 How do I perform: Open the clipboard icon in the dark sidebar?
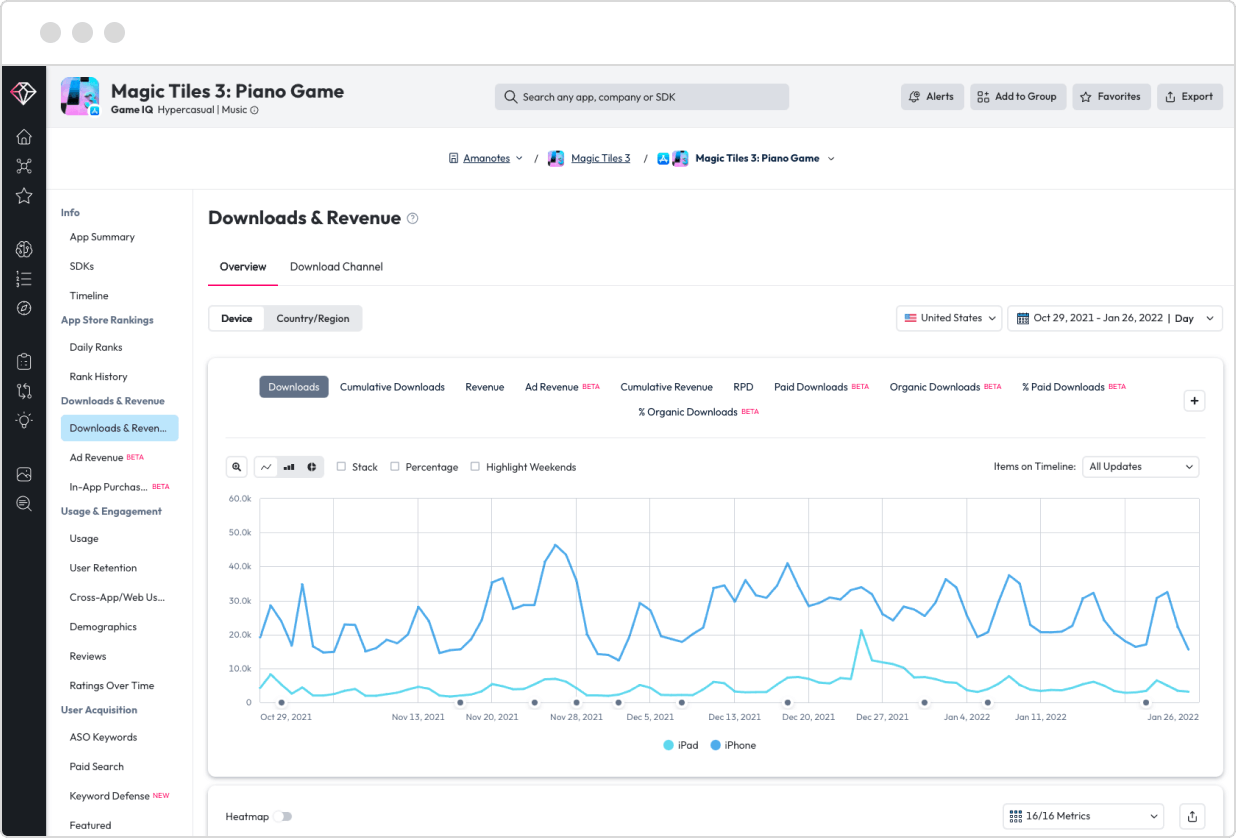click(x=24, y=361)
